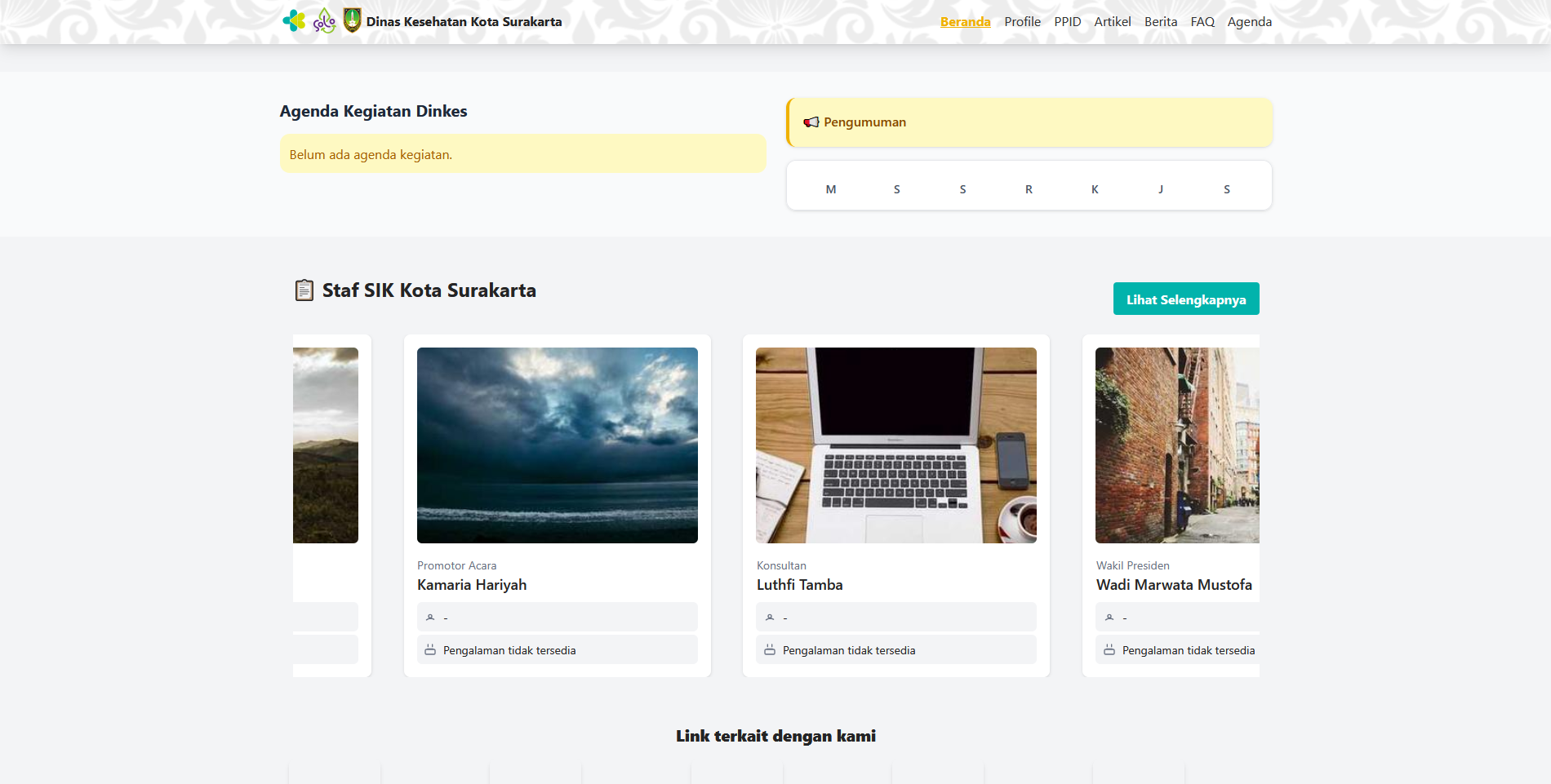Open the FAQ page
The height and width of the screenshot is (784, 1551).
tap(1202, 22)
